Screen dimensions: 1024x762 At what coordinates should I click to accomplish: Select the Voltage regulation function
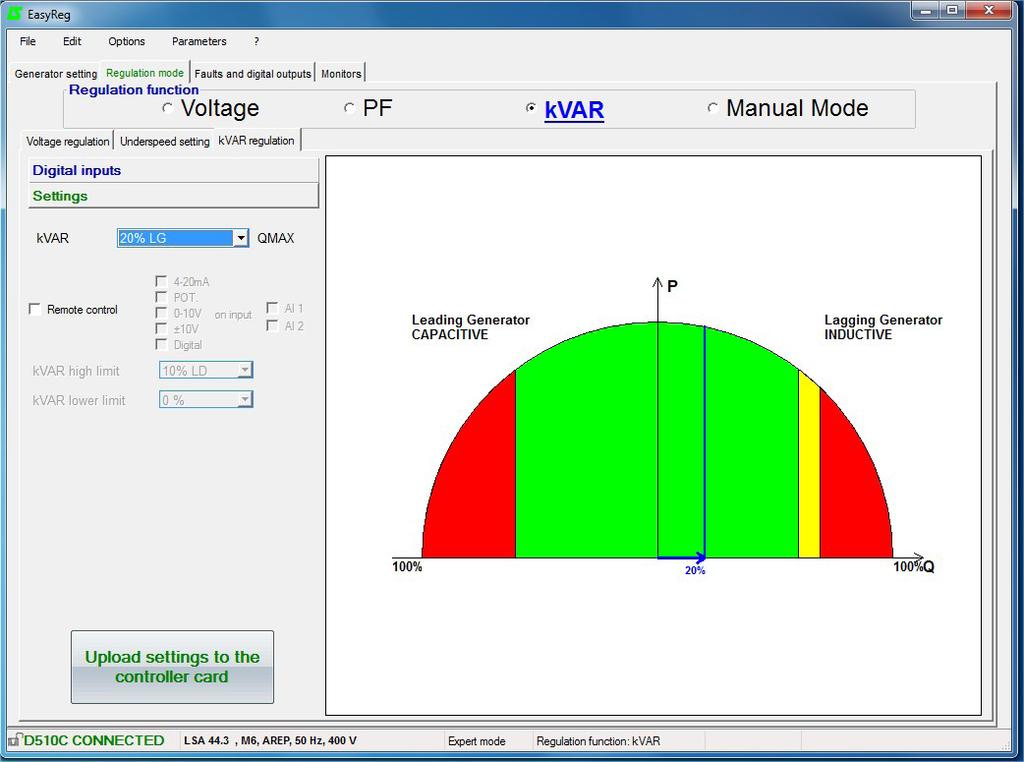point(168,108)
